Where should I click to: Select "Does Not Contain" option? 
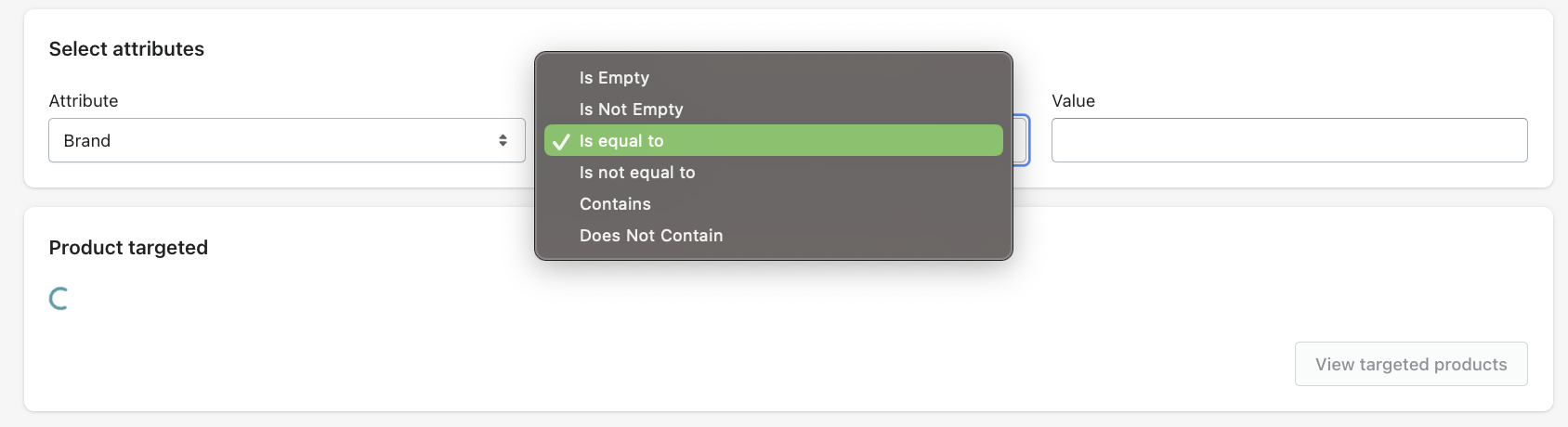tap(650, 236)
